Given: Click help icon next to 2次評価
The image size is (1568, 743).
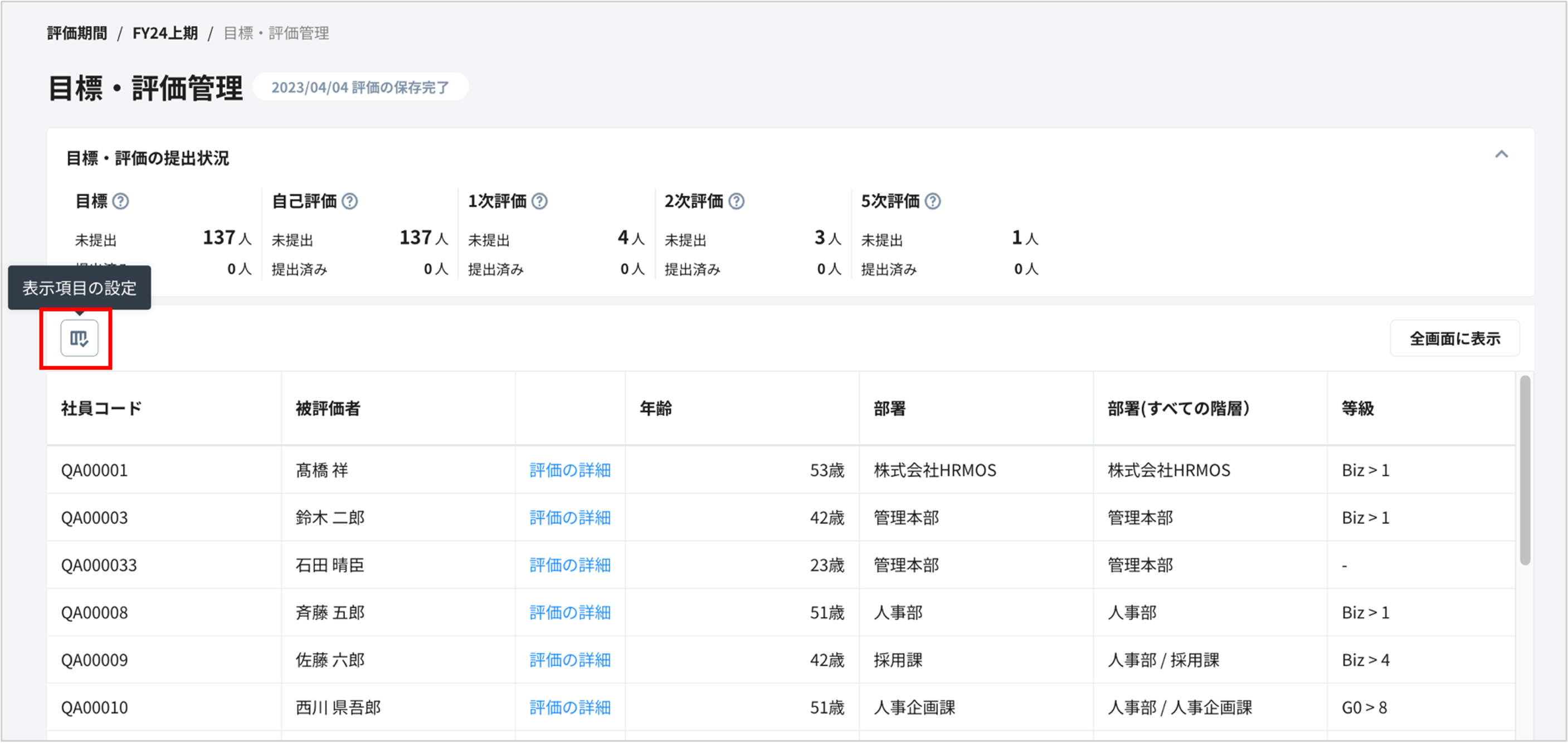Looking at the screenshot, I should click(737, 201).
